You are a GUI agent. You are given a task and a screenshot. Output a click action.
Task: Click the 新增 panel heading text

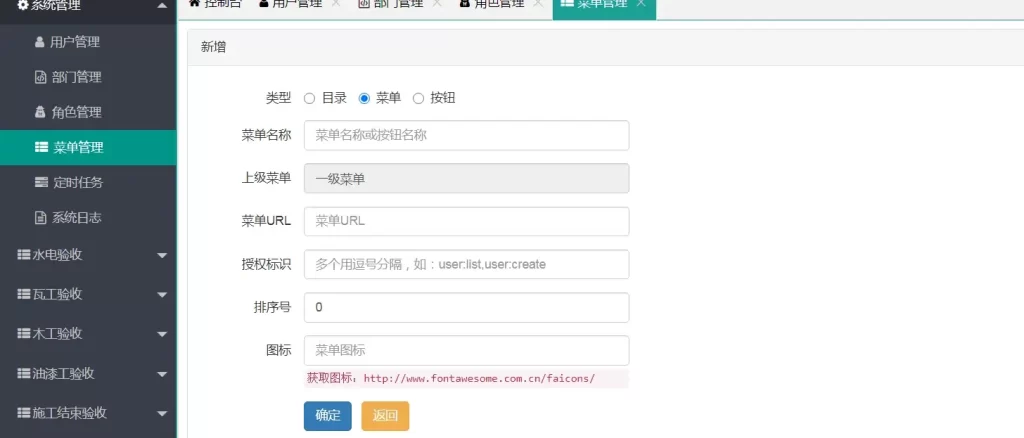pos(214,47)
